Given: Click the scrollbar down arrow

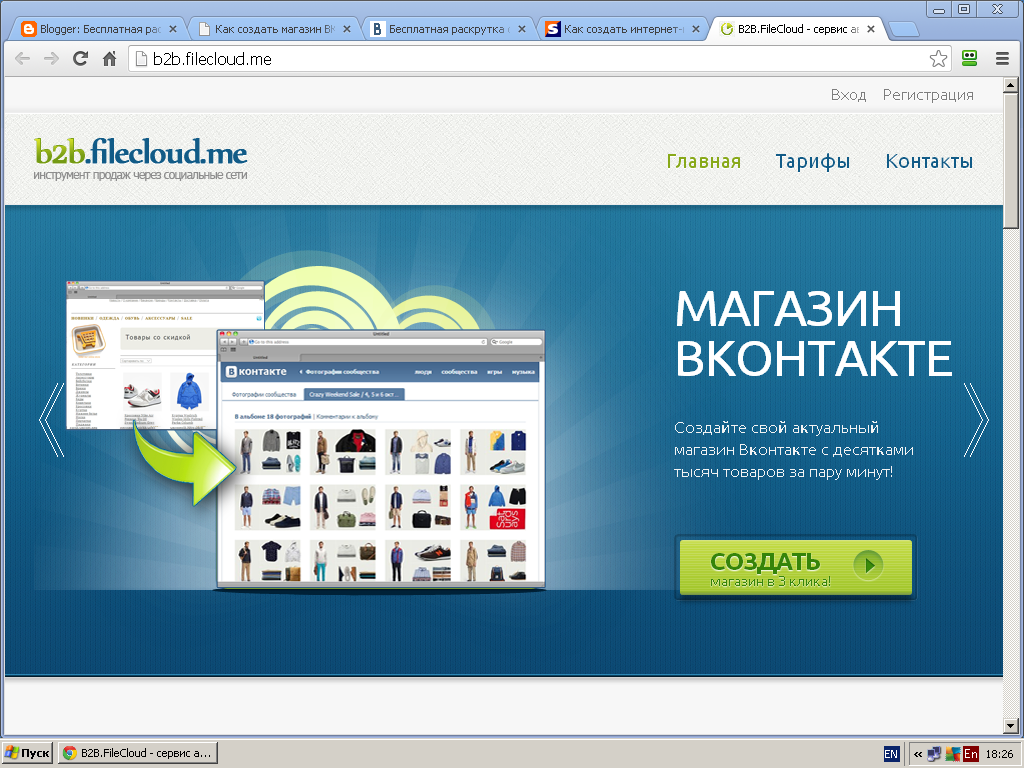Looking at the screenshot, I should click(1010, 725).
